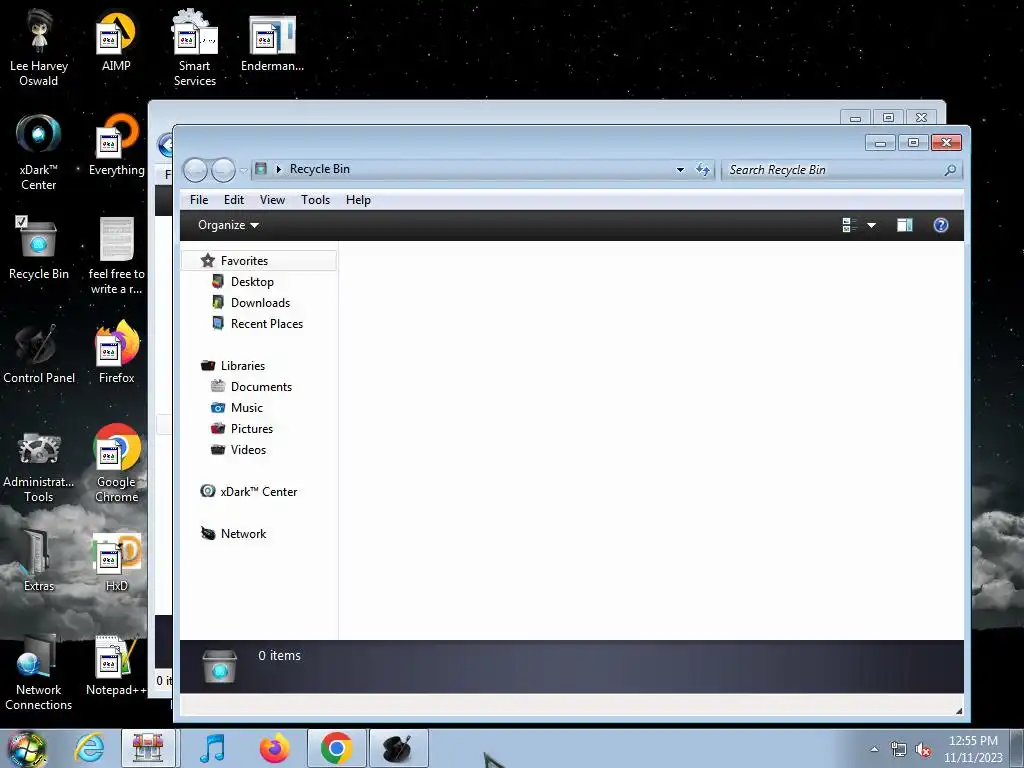1024x768 pixels.
Task: Open the Help menu
Action: pos(358,200)
